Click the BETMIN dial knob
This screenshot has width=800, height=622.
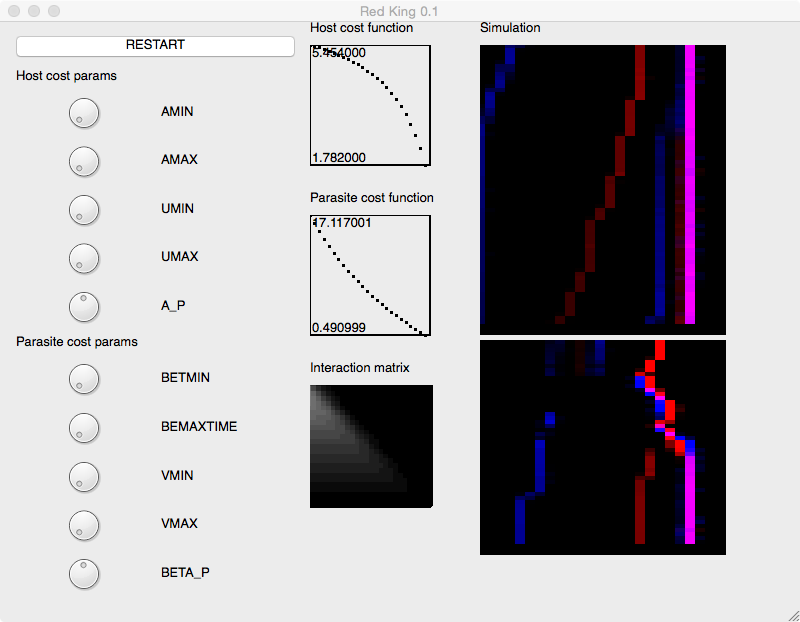point(84,378)
